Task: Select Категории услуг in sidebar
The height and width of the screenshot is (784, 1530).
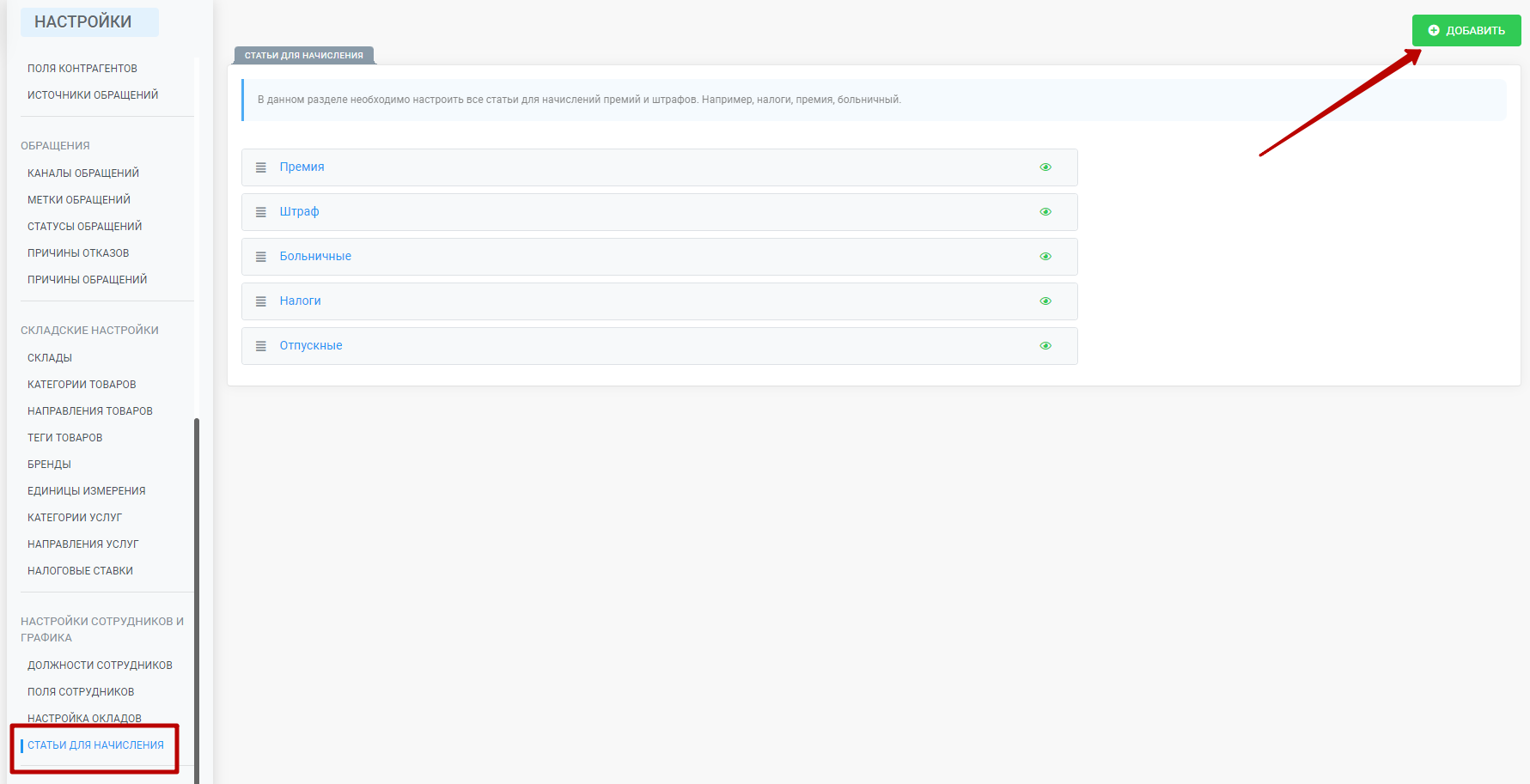Action: pos(75,518)
